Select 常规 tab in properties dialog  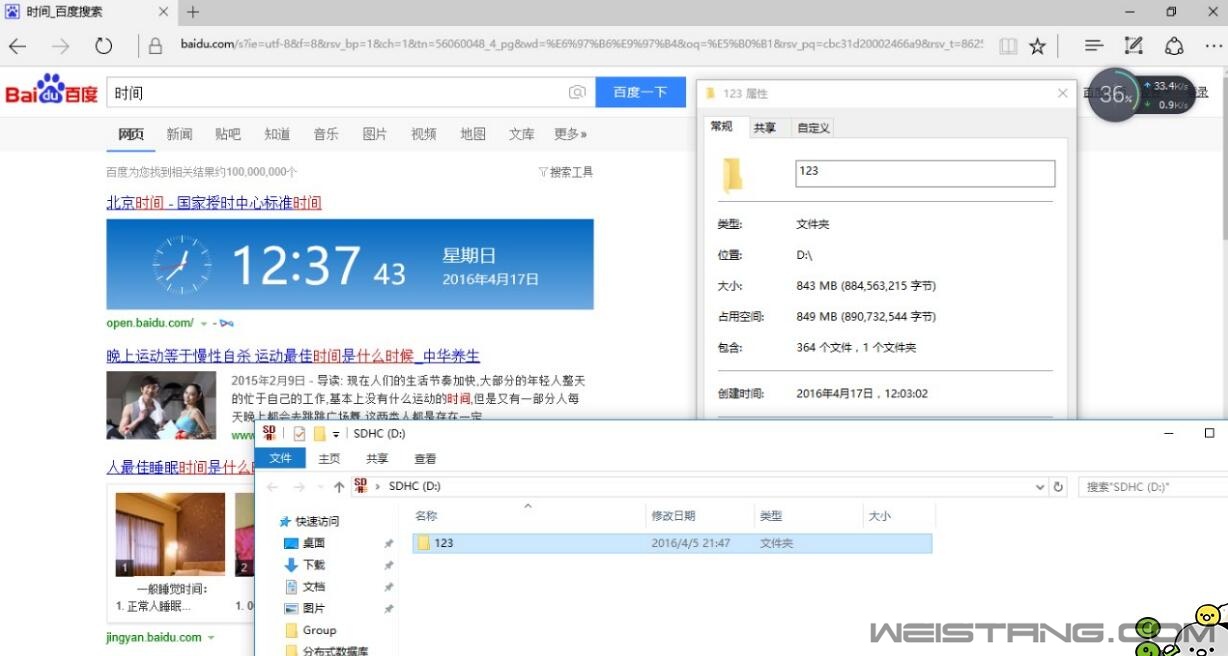coord(722,126)
